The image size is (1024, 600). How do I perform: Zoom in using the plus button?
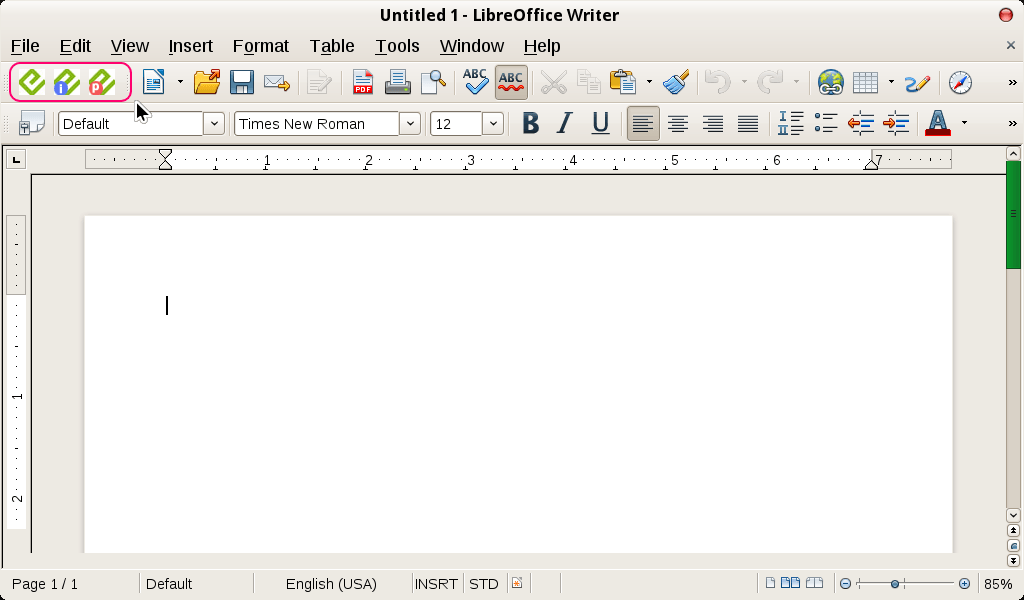964,583
